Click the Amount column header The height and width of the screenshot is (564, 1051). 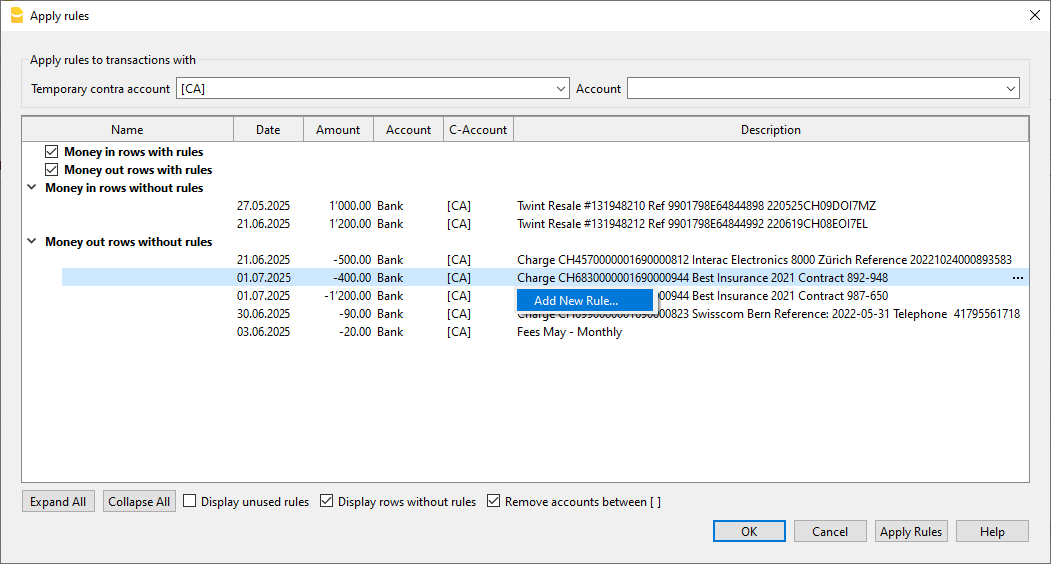tap(338, 130)
